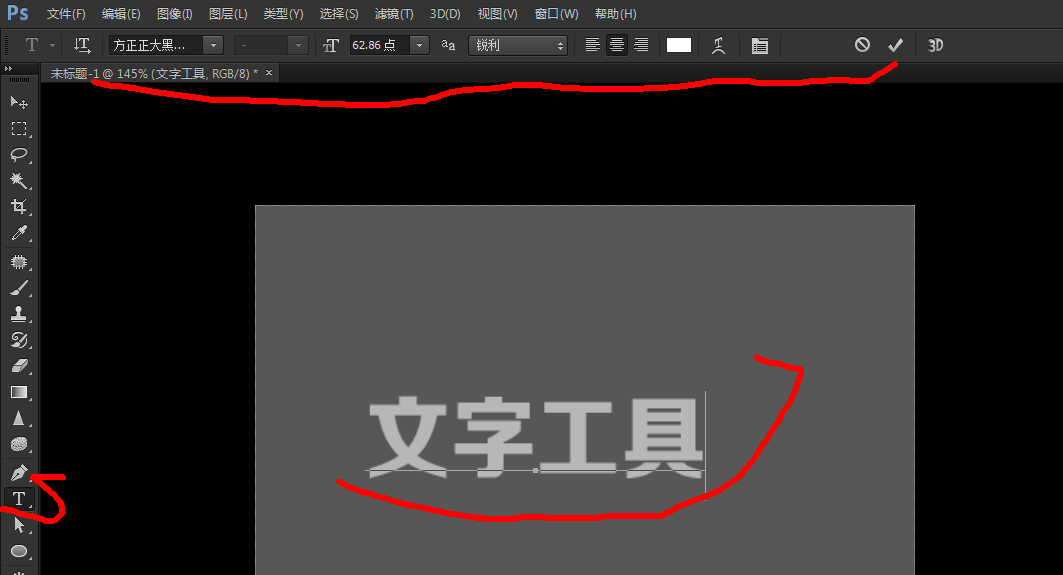This screenshot has width=1063, height=575.
Task: Select the Pen tool
Action: 19,473
